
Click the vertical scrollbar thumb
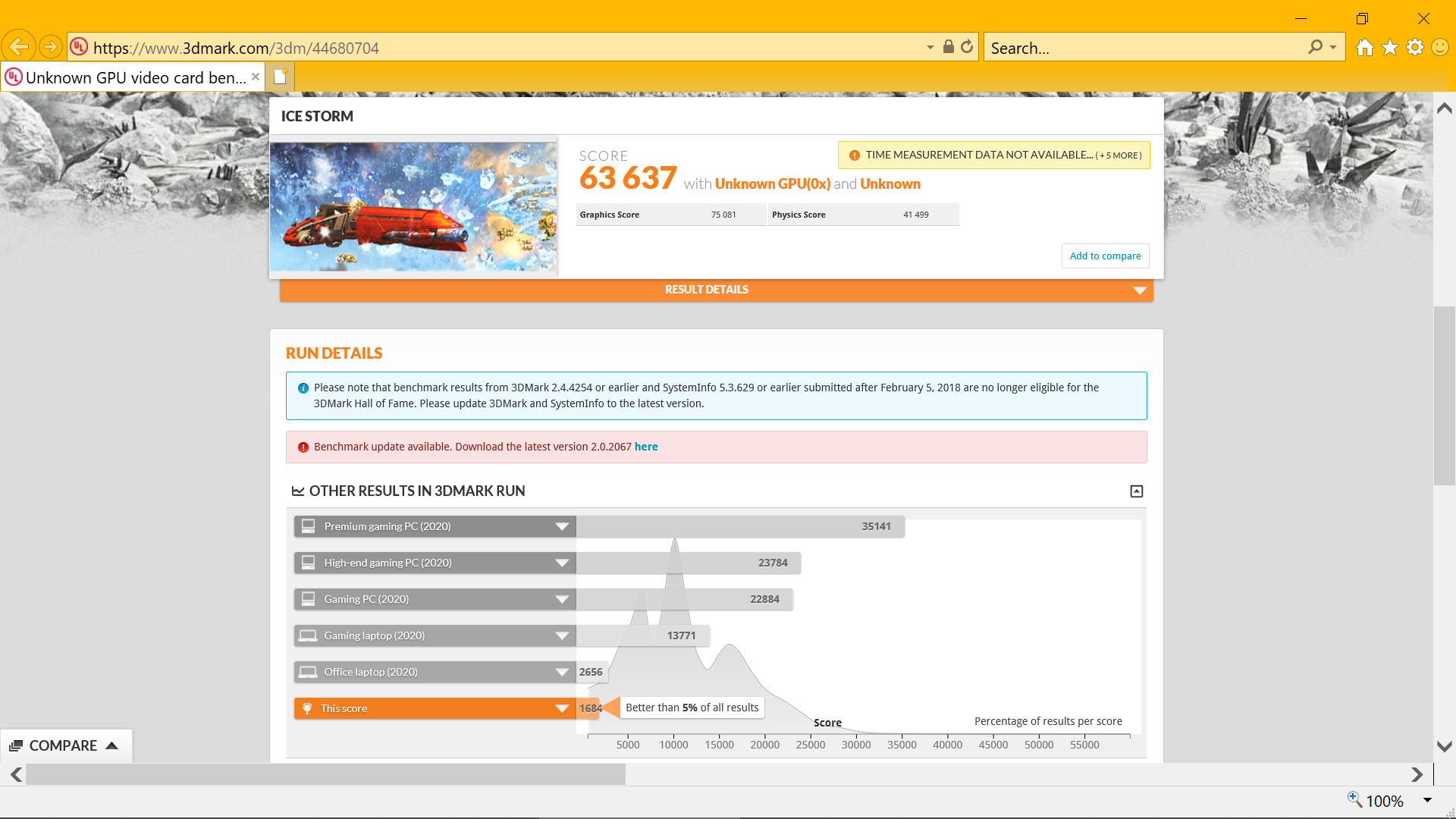[x=1445, y=395]
